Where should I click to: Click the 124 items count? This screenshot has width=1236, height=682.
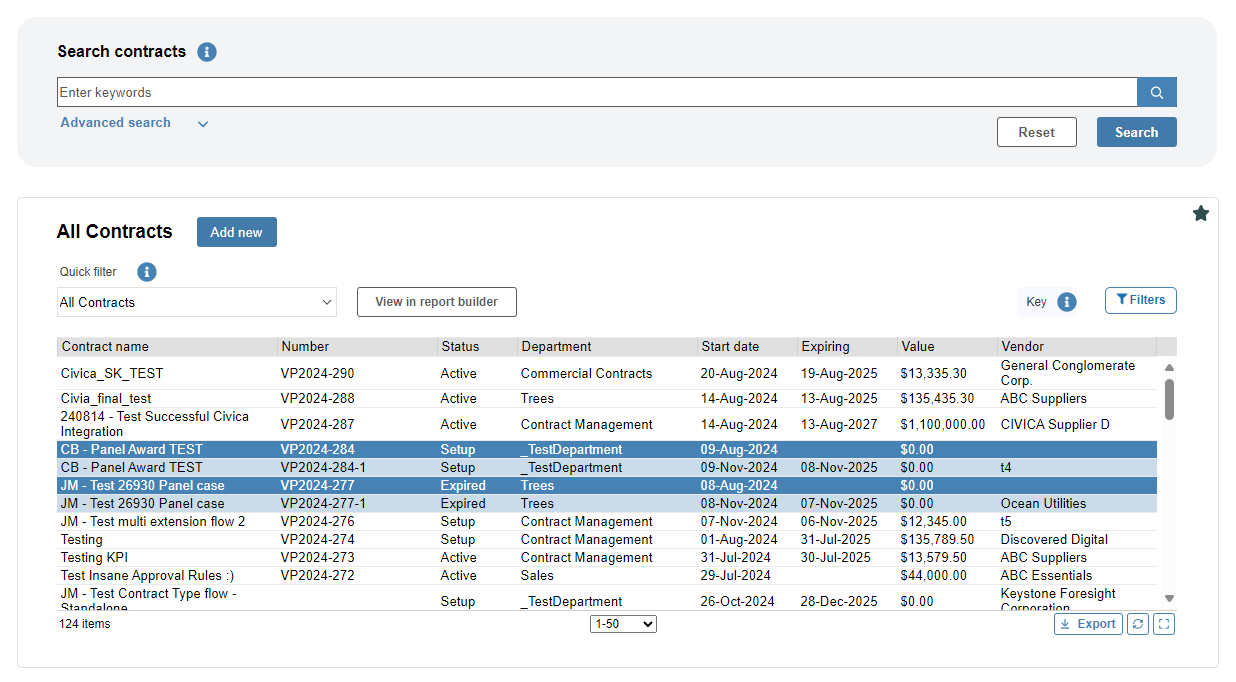(x=85, y=624)
